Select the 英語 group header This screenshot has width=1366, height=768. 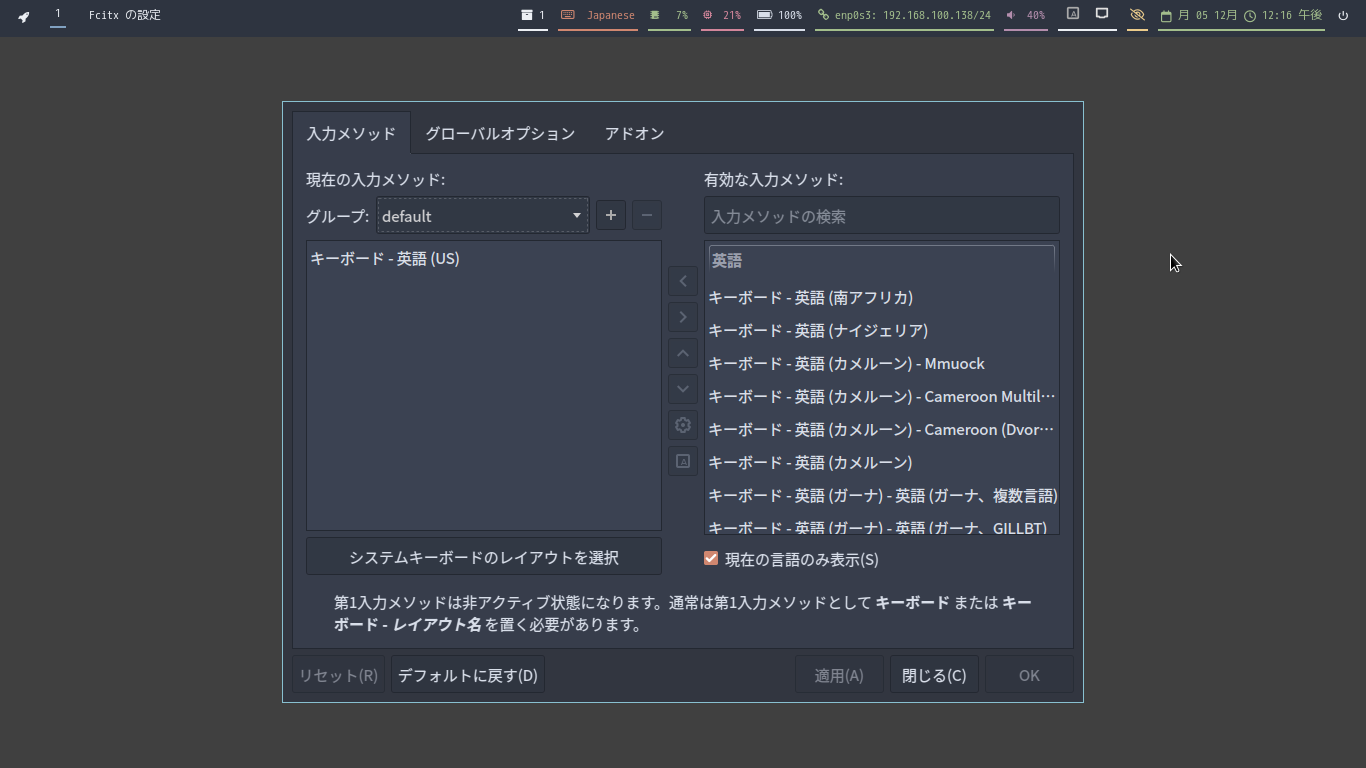coord(882,260)
